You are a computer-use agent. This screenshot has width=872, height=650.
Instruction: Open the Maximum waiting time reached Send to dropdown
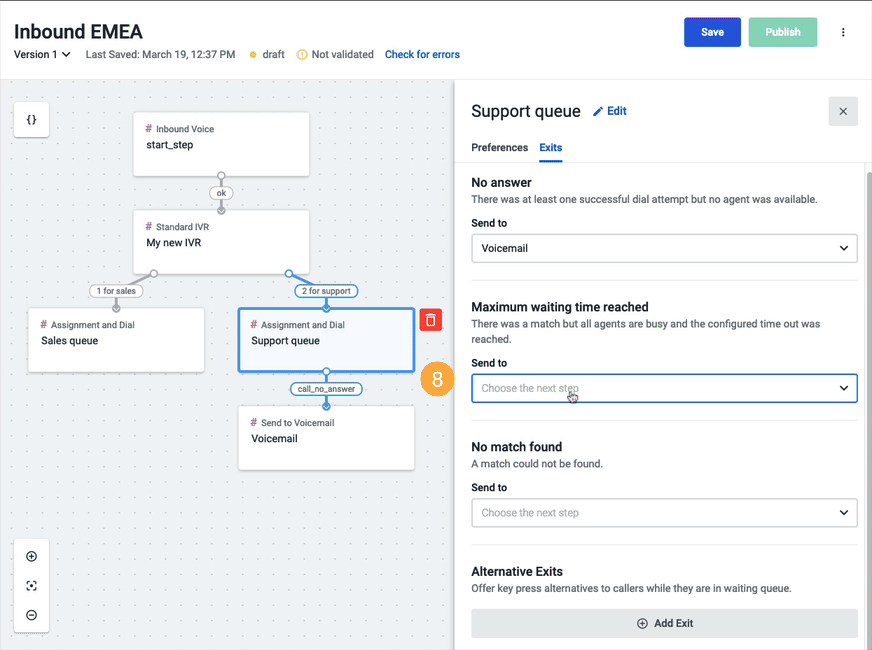[x=664, y=388]
